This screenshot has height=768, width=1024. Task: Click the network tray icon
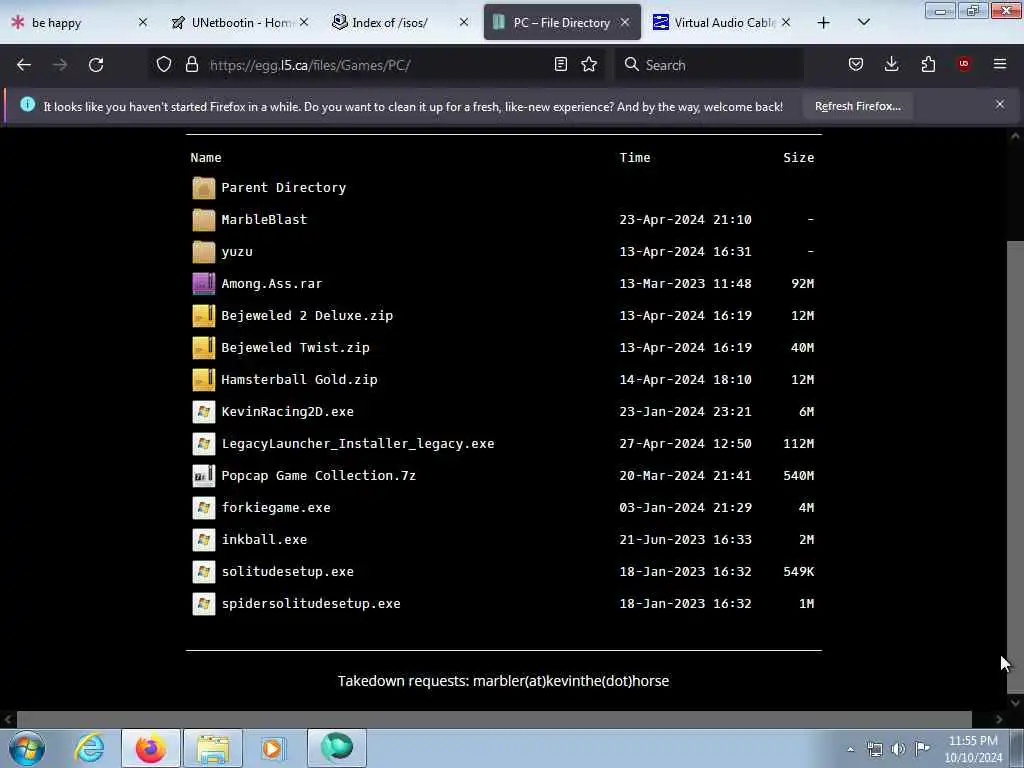pos(874,749)
